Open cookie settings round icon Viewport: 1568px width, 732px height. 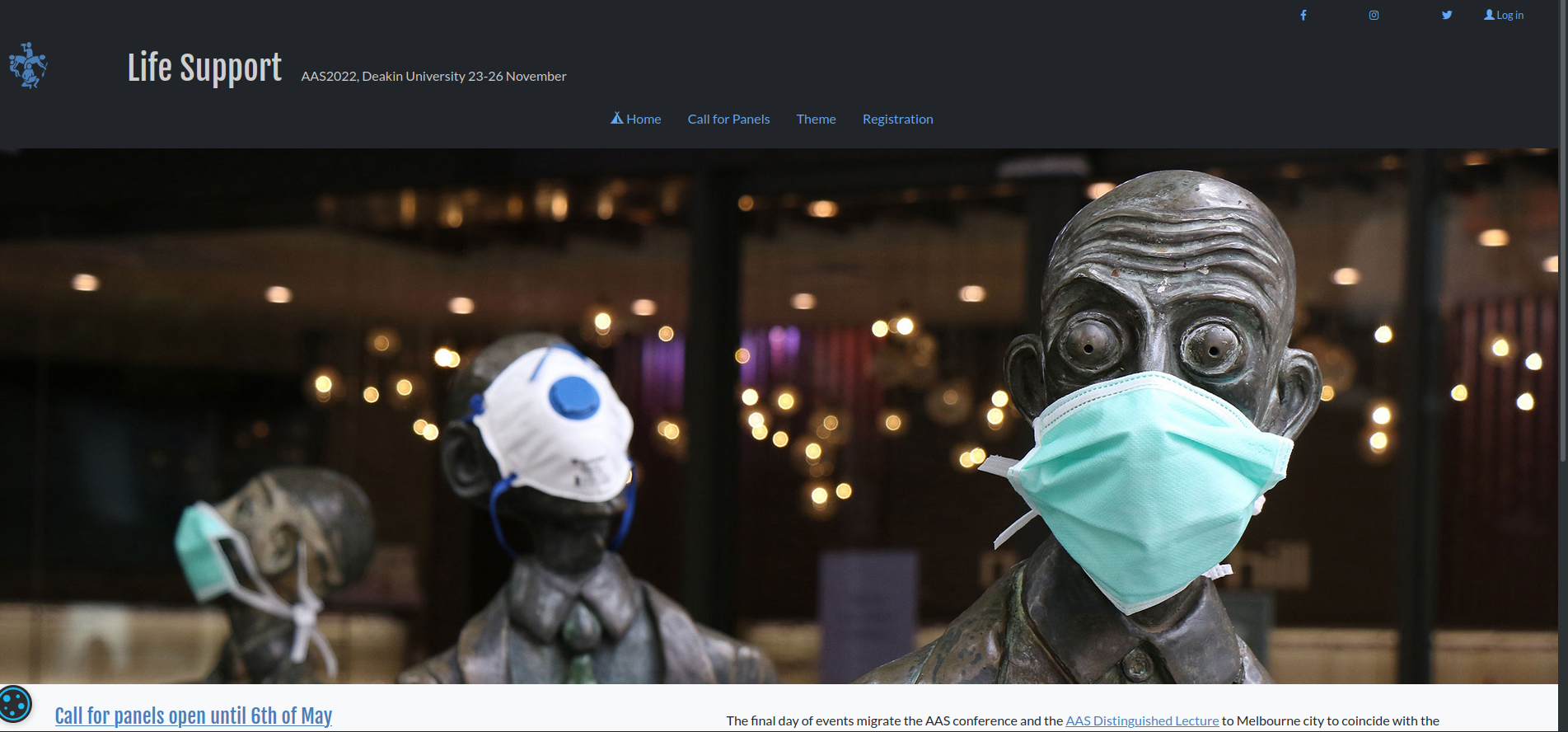point(15,704)
